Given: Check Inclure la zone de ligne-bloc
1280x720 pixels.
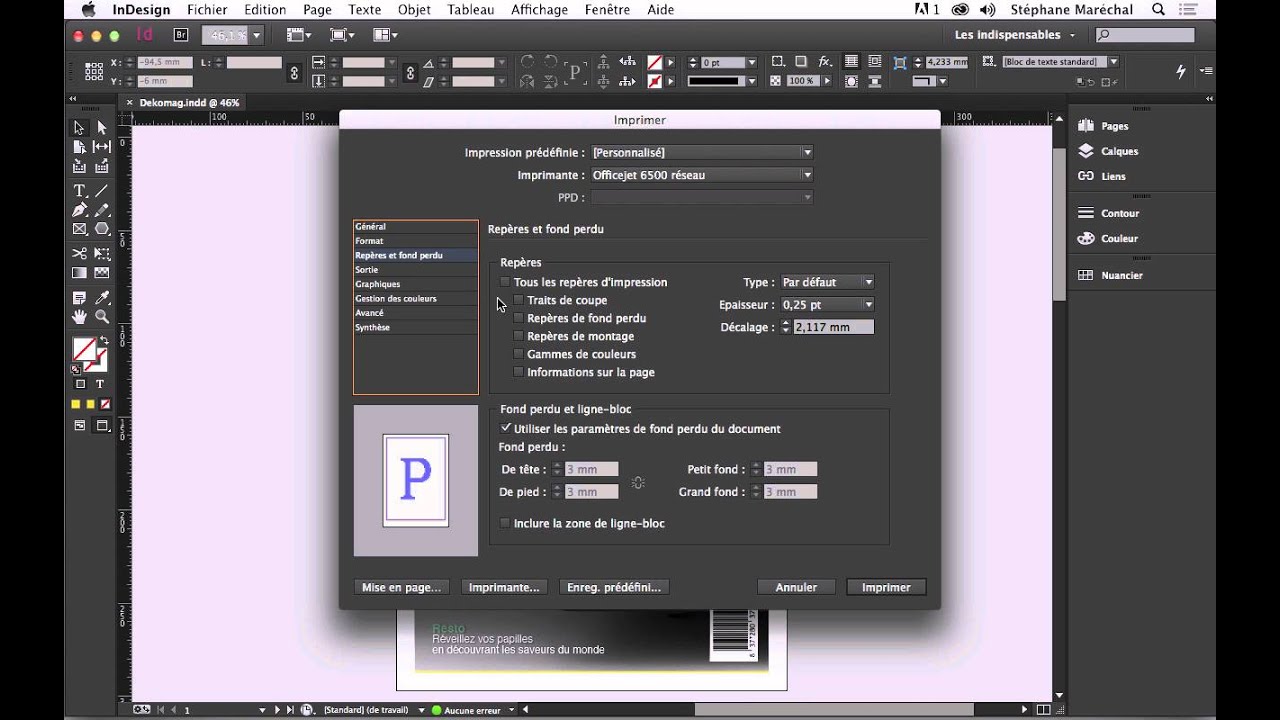Looking at the screenshot, I should point(505,523).
